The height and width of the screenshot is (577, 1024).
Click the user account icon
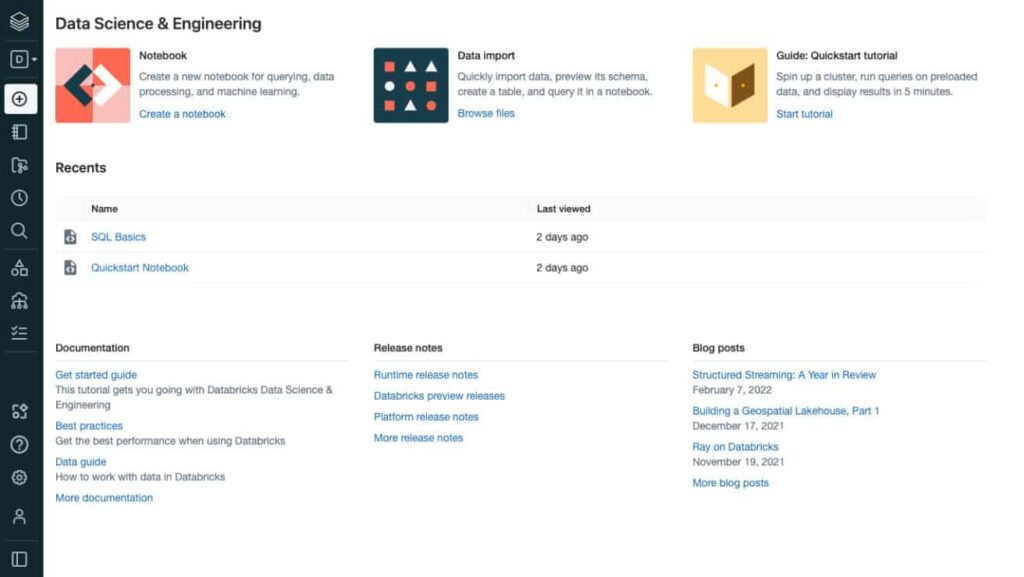pos(20,516)
